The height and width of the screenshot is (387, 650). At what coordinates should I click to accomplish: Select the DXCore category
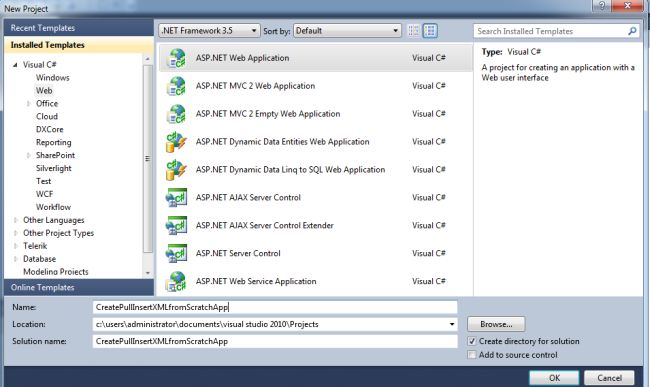(x=50, y=129)
